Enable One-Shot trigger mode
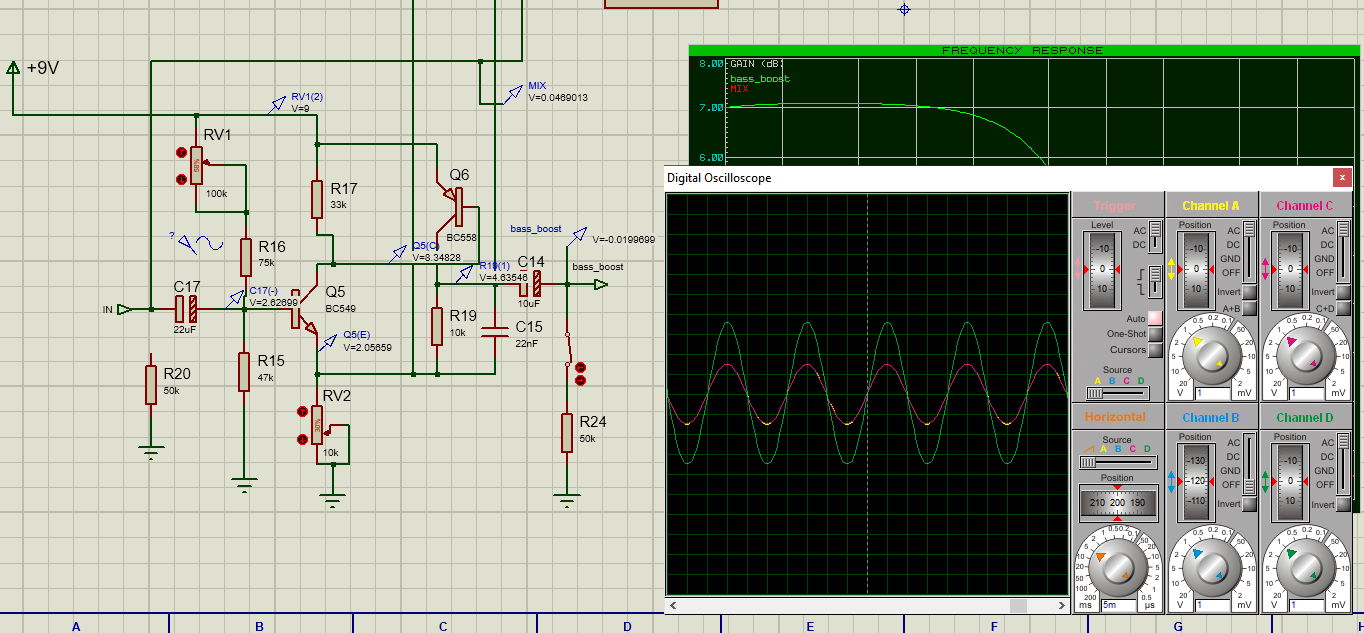The image size is (1364, 633). tap(1155, 334)
